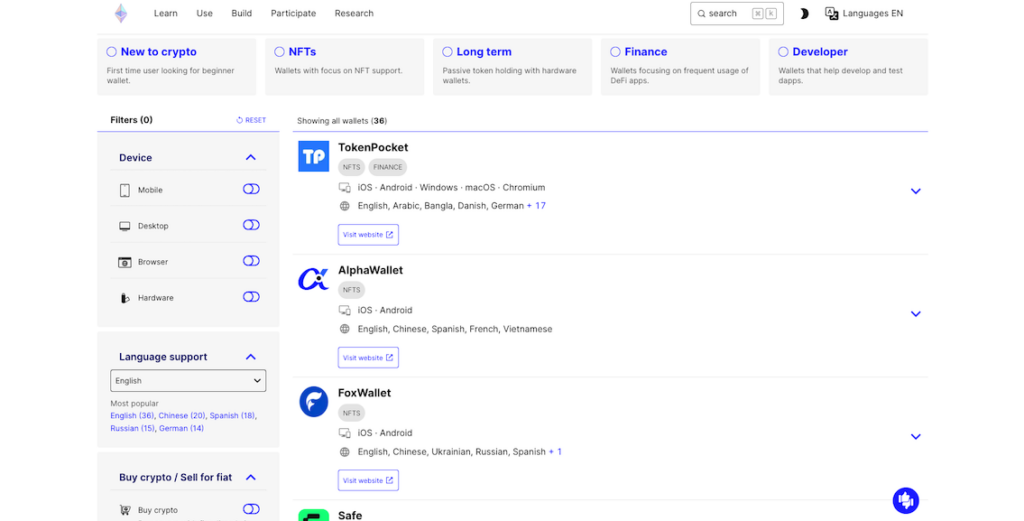Click AlphaWallet NFTS tag
The image size is (1024, 521).
point(351,290)
